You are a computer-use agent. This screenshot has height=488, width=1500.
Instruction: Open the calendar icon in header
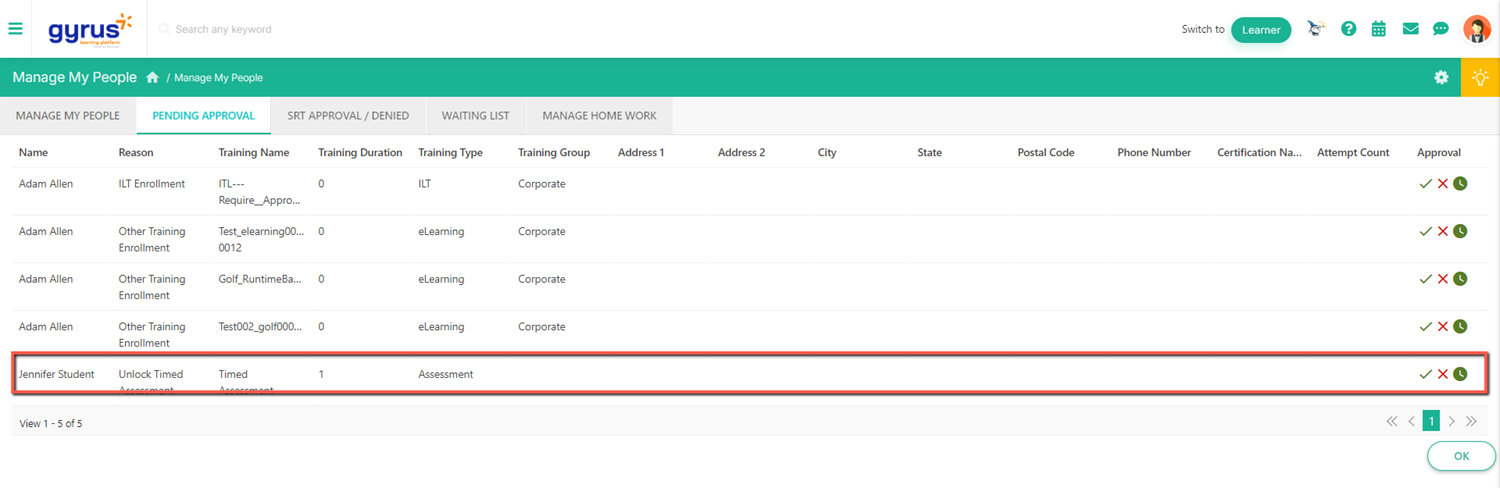[x=1378, y=29]
